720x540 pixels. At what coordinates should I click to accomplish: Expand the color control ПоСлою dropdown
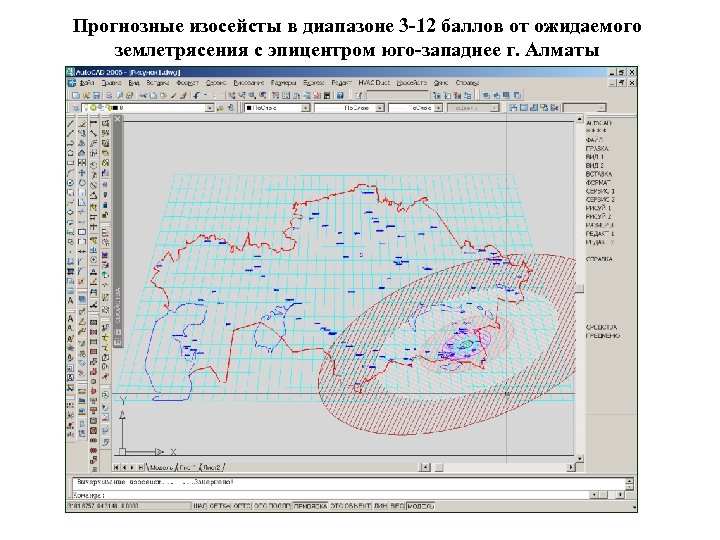point(305,108)
